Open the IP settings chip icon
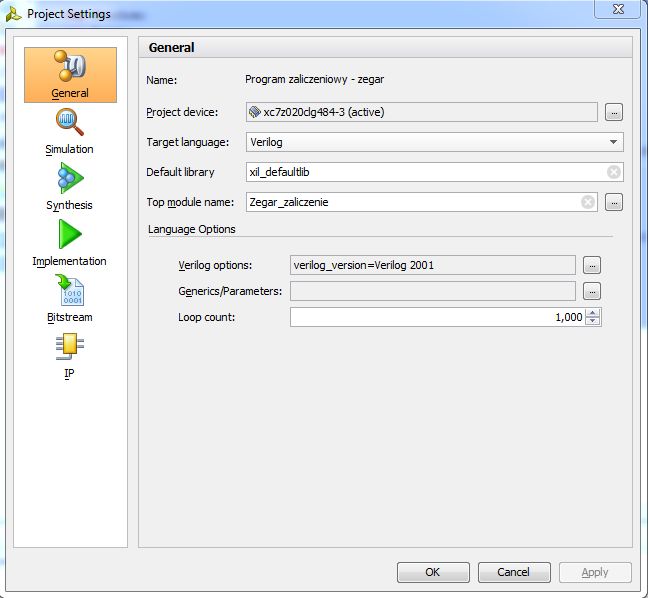The height and width of the screenshot is (598, 648). click(69, 346)
